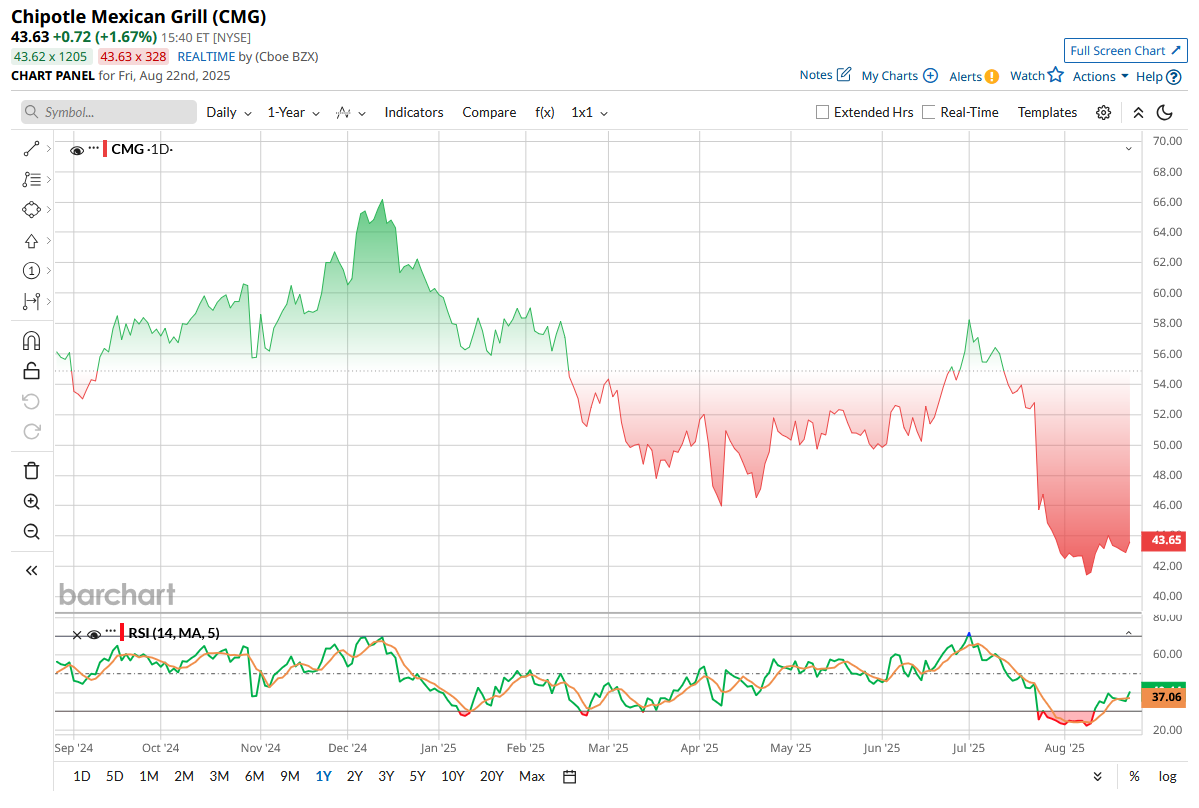
Task: Open the 1x1 grid layout dropdown
Action: (590, 112)
